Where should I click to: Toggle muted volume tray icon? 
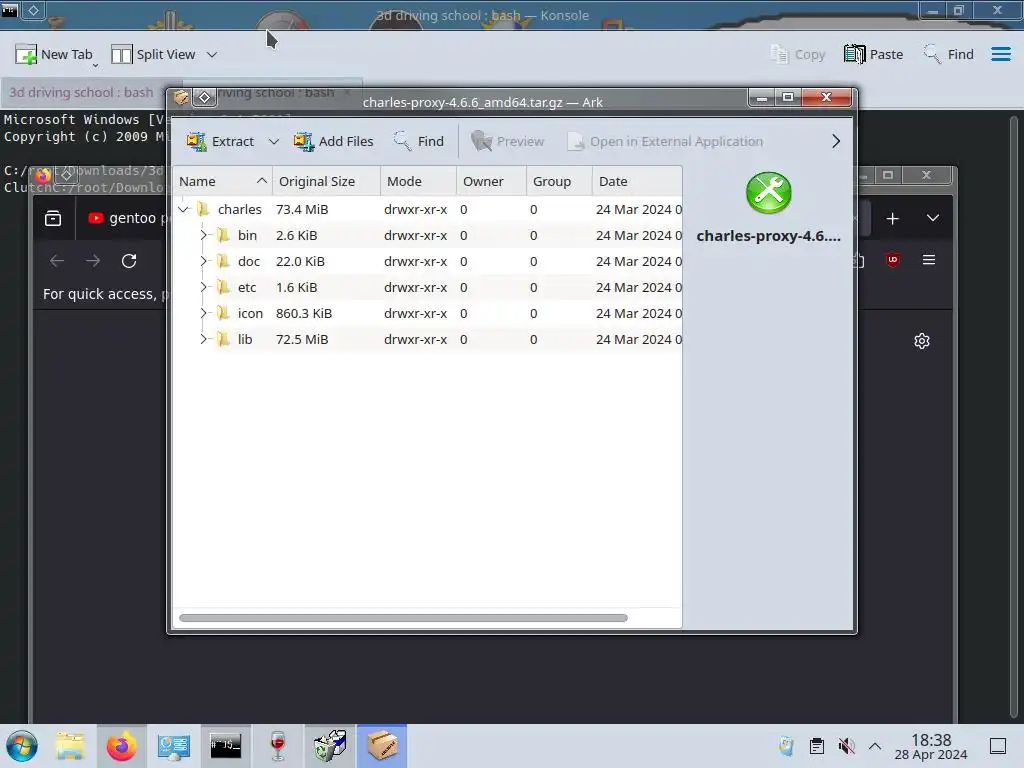click(x=846, y=746)
